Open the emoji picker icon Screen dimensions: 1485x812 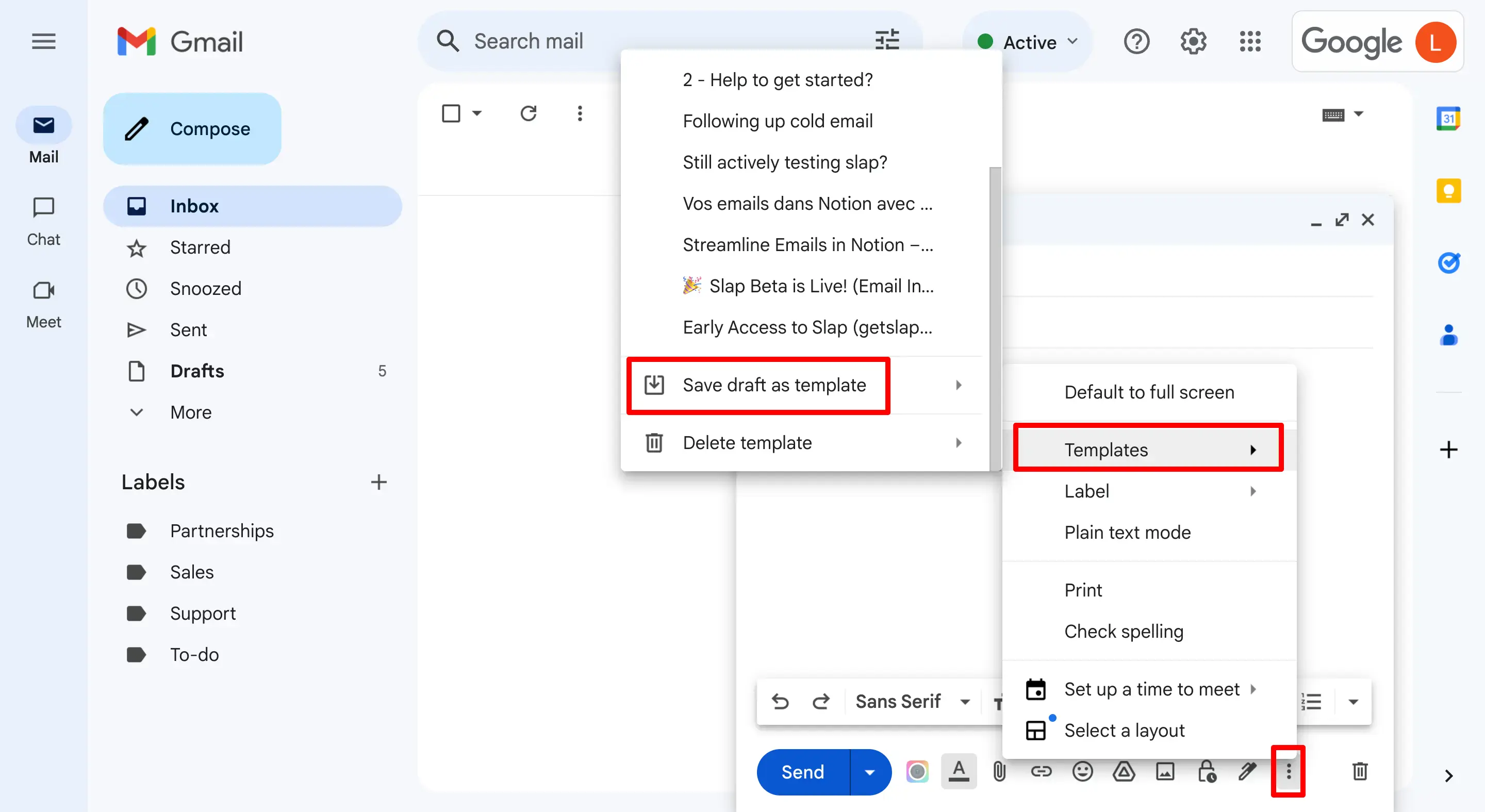point(1083,771)
